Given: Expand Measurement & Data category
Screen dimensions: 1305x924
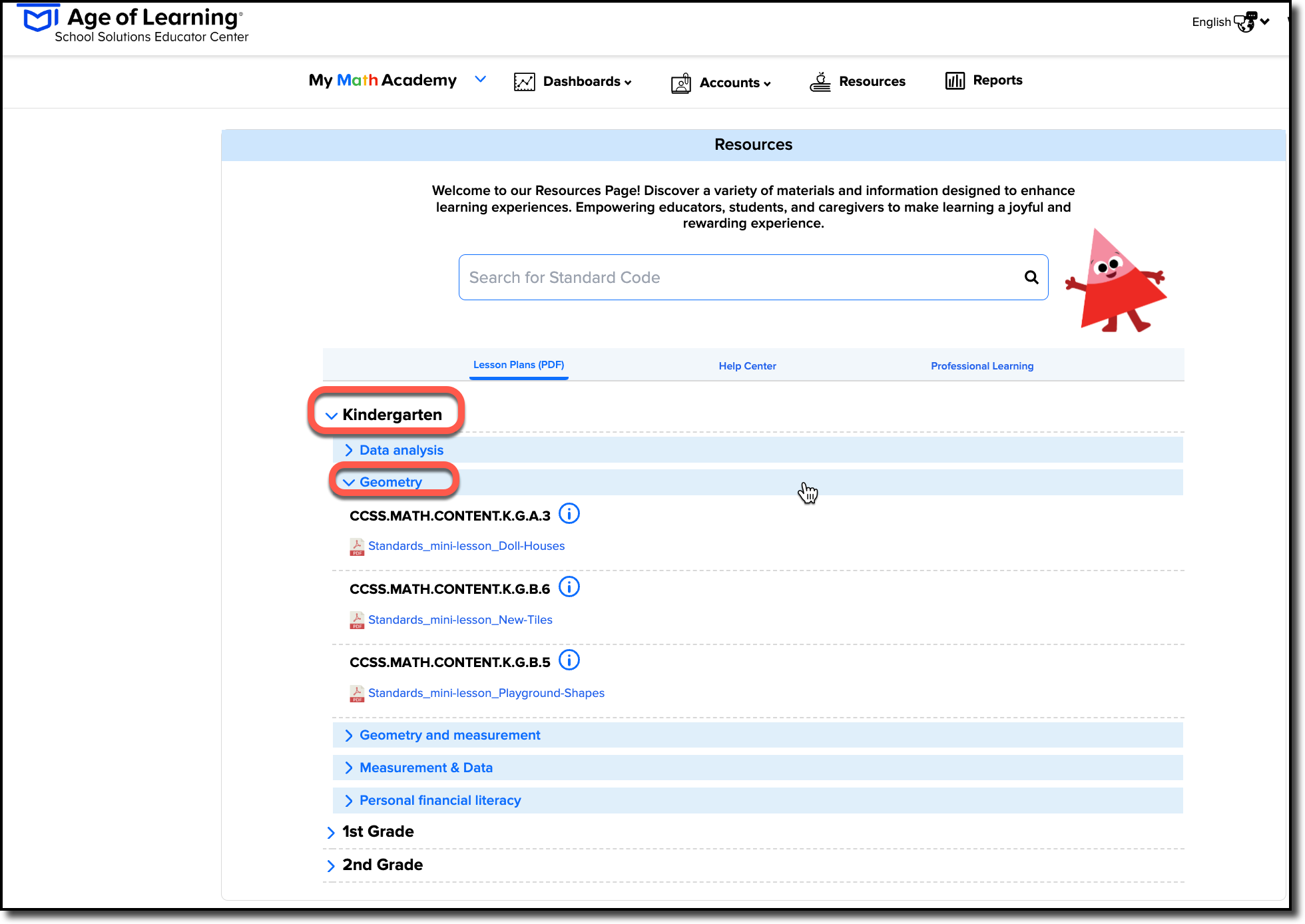Looking at the screenshot, I should tap(758, 768).
